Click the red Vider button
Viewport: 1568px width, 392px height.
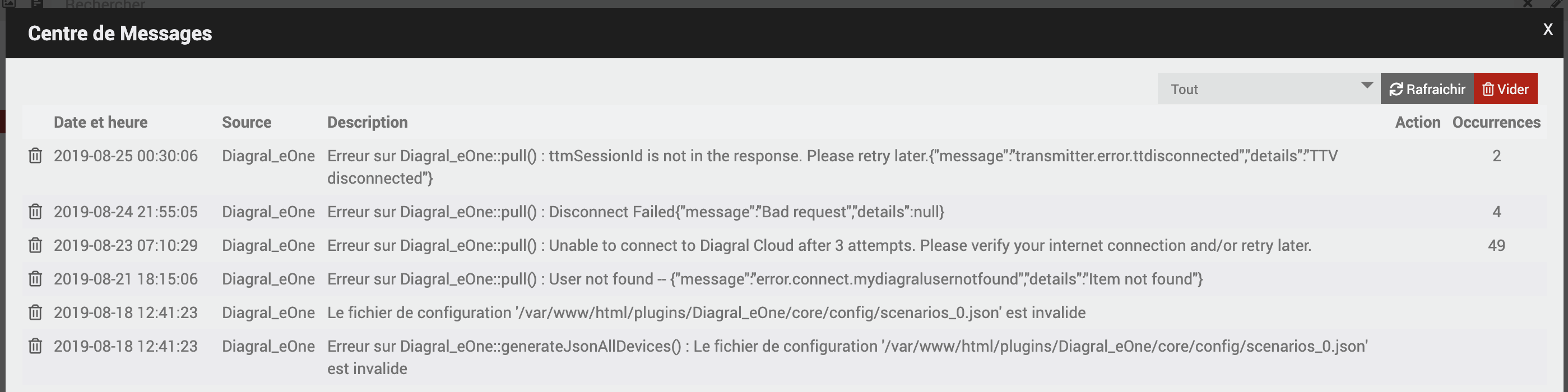point(1505,89)
